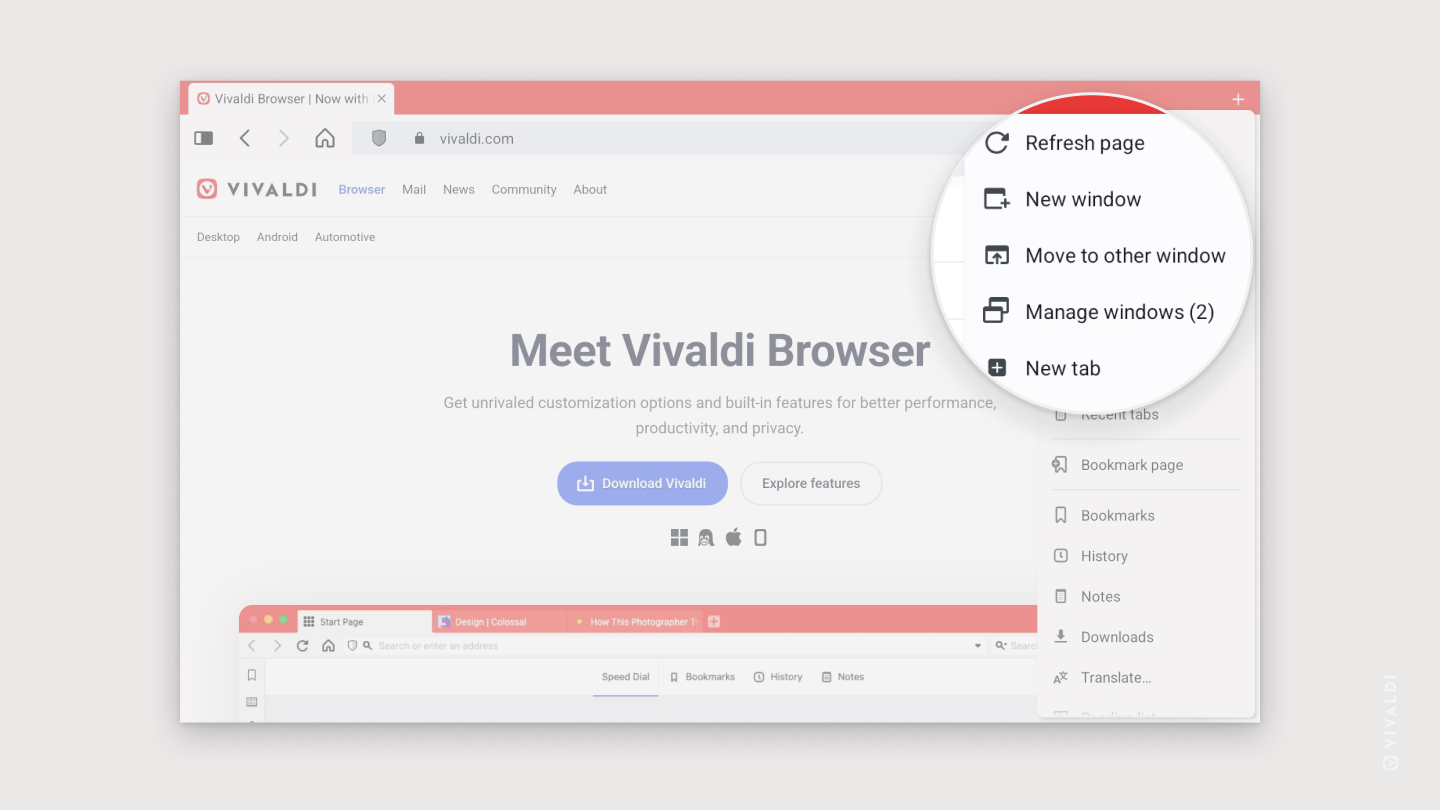The height and width of the screenshot is (810, 1440).
Task: Click the Download Vivaldi button
Action: click(642, 483)
